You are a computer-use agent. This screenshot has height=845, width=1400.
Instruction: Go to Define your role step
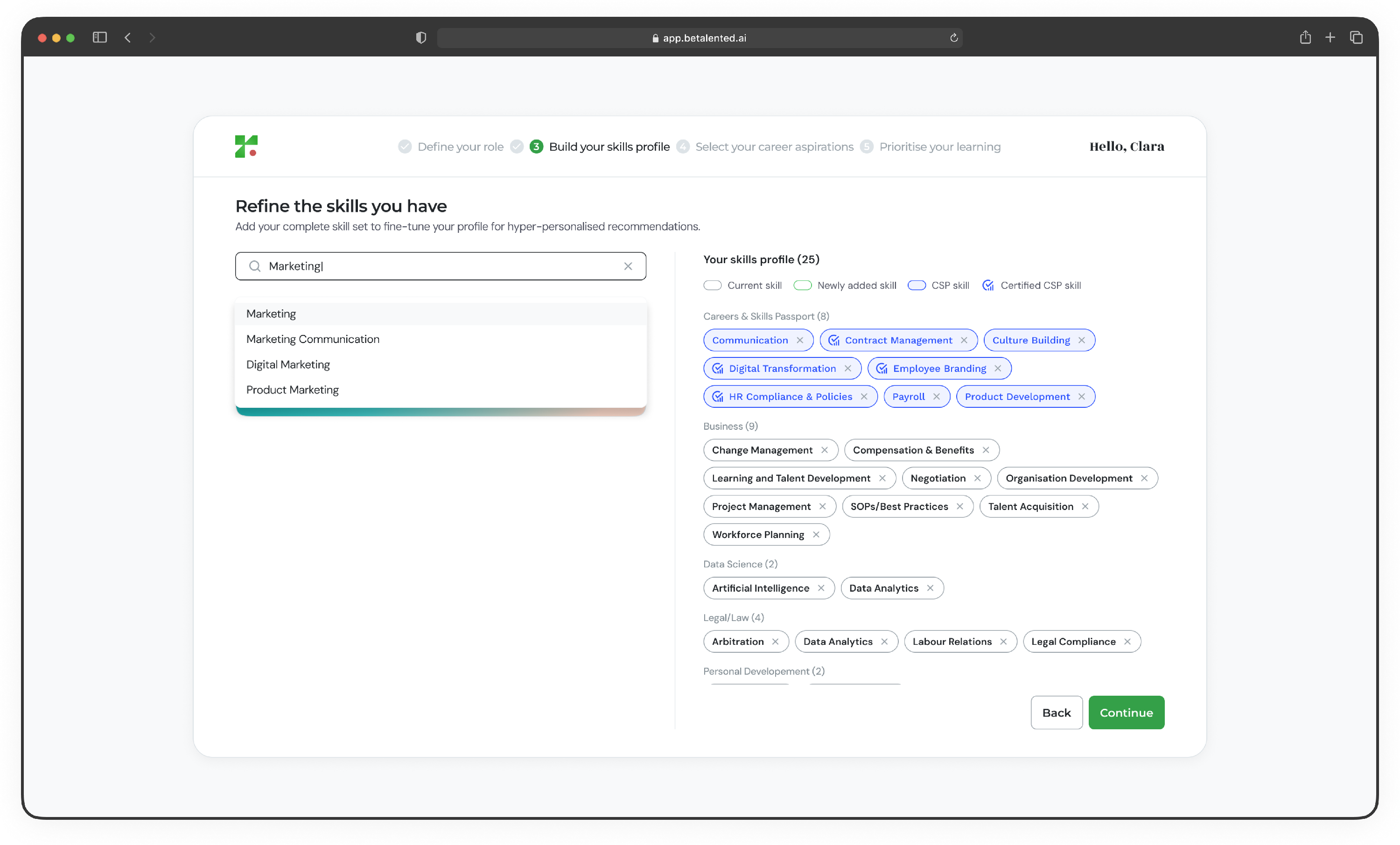click(460, 147)
